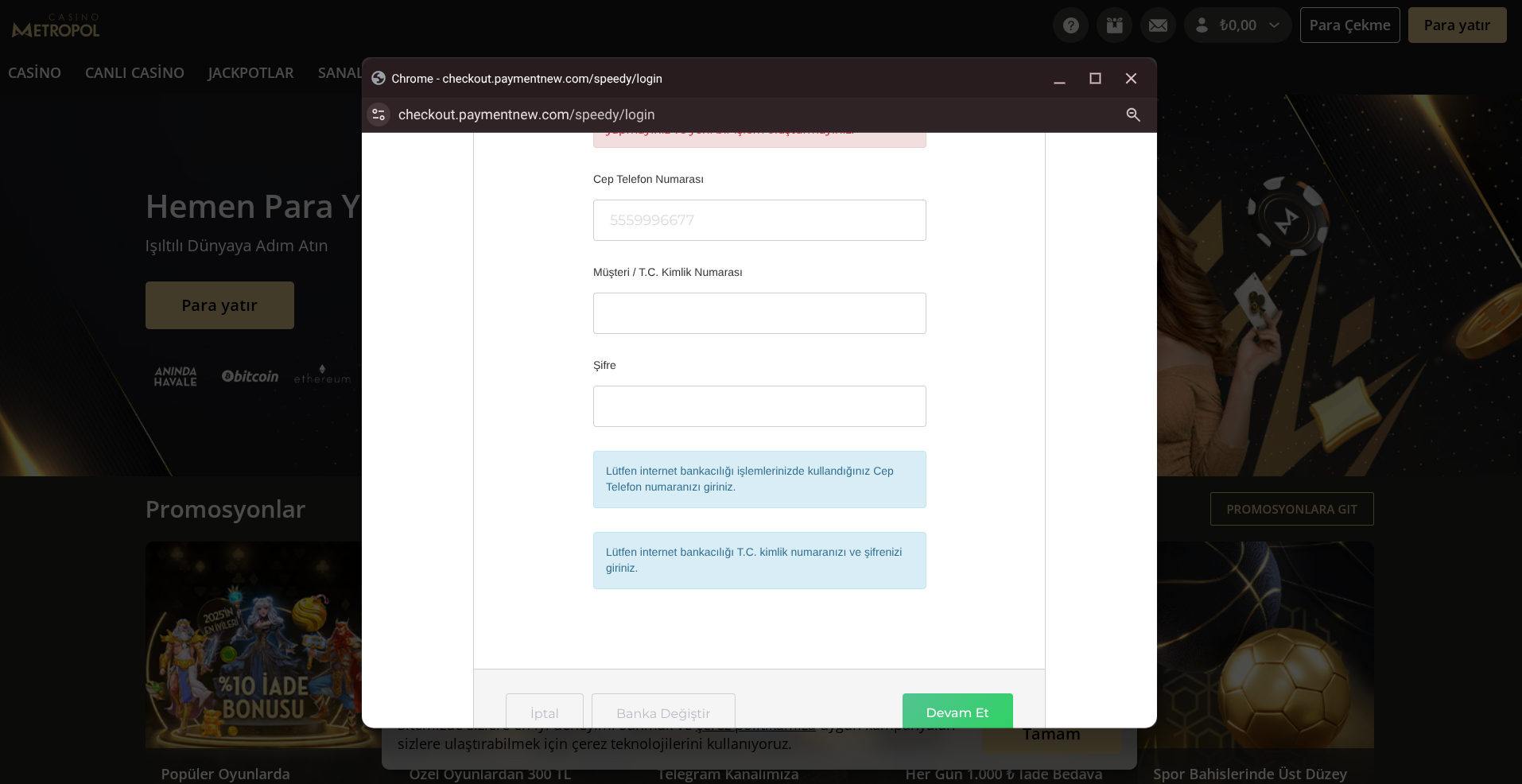Viewport: 1522px width, 784px height.
Task: Open the messages envelope icon
Action: pyautogui.click(x=1158, y=25)
